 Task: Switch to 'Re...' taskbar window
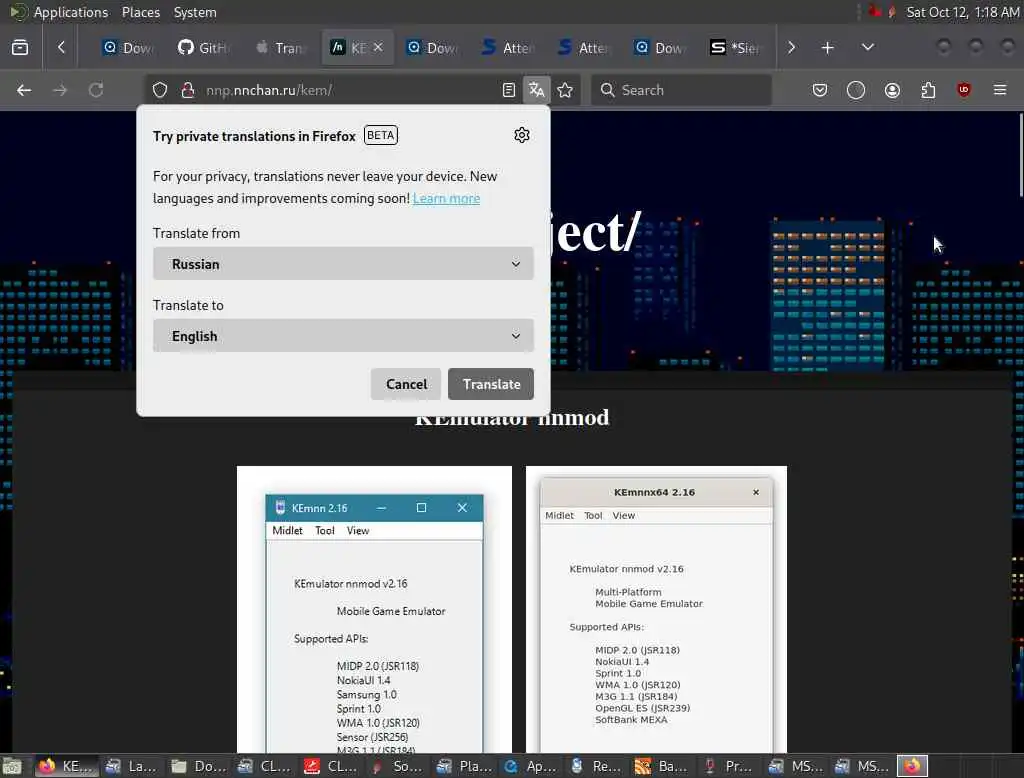click(596, 766)
